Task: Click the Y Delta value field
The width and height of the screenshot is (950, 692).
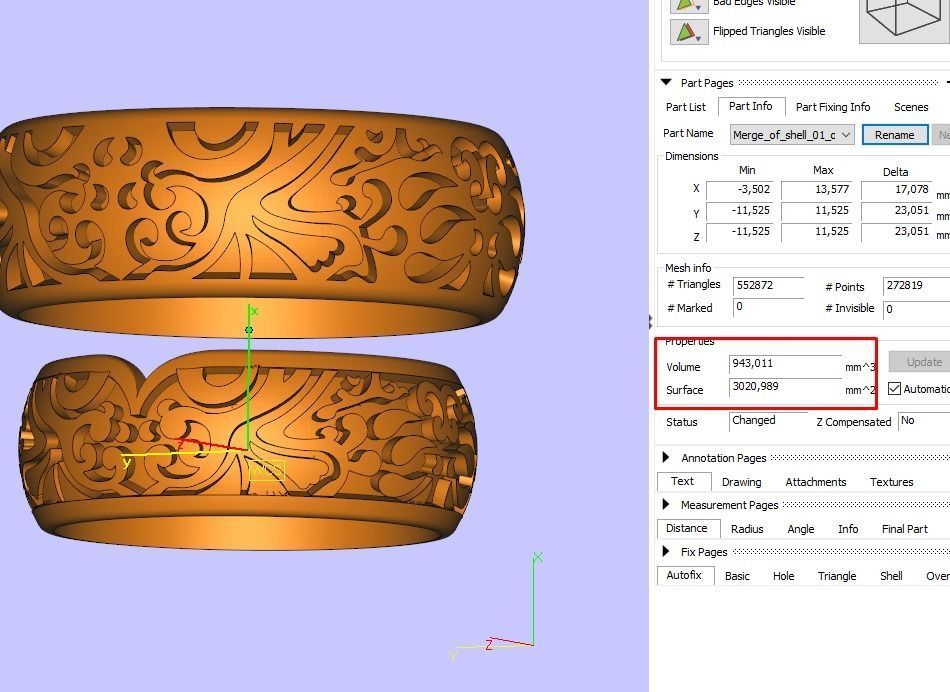Action: pyautogui.click(x=896, y=211)
